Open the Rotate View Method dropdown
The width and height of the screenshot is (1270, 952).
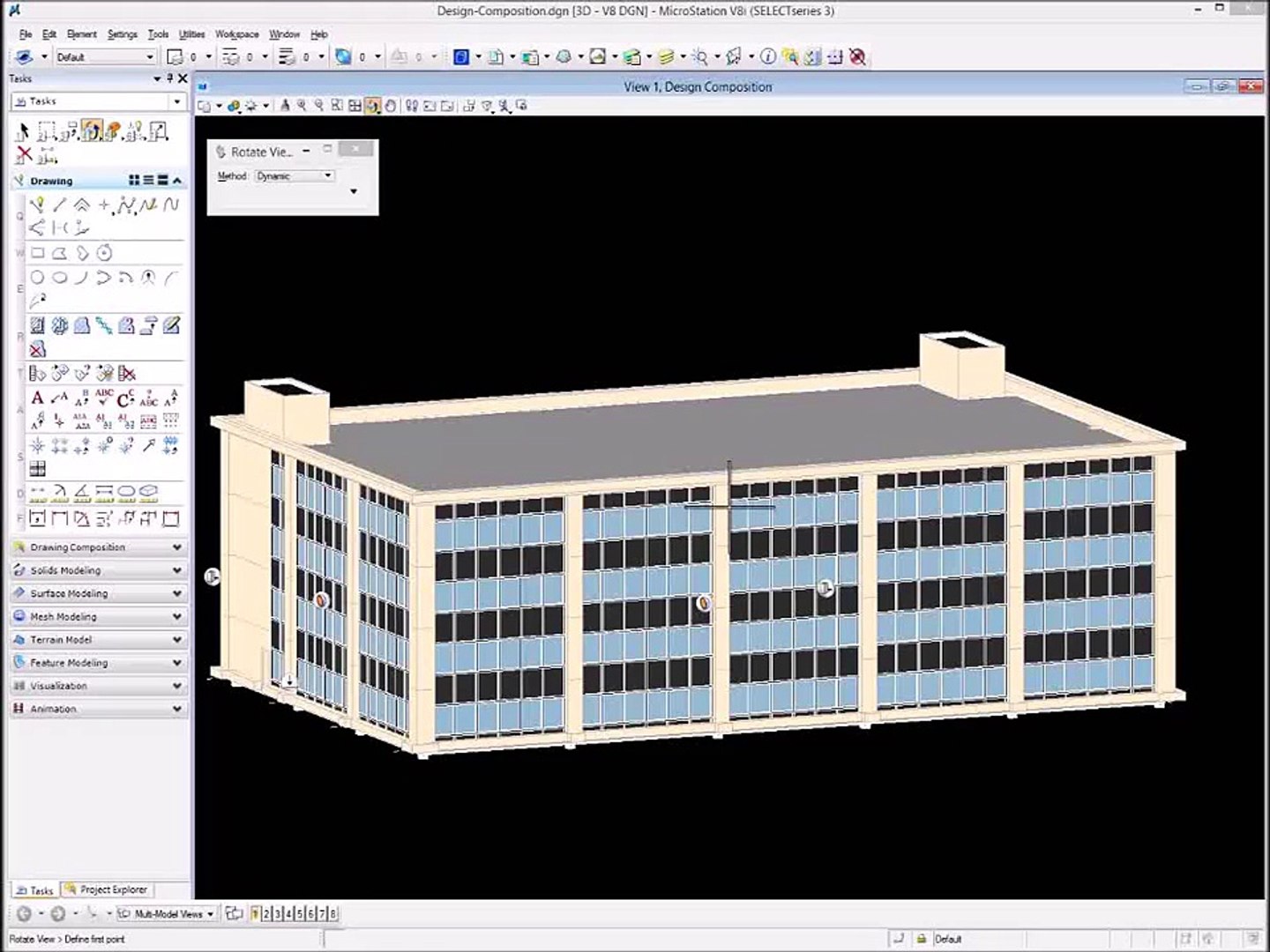[295, 176]
